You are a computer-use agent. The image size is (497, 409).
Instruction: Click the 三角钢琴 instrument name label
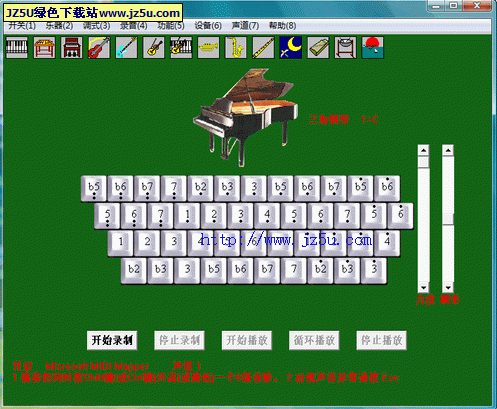pos(329,119)
